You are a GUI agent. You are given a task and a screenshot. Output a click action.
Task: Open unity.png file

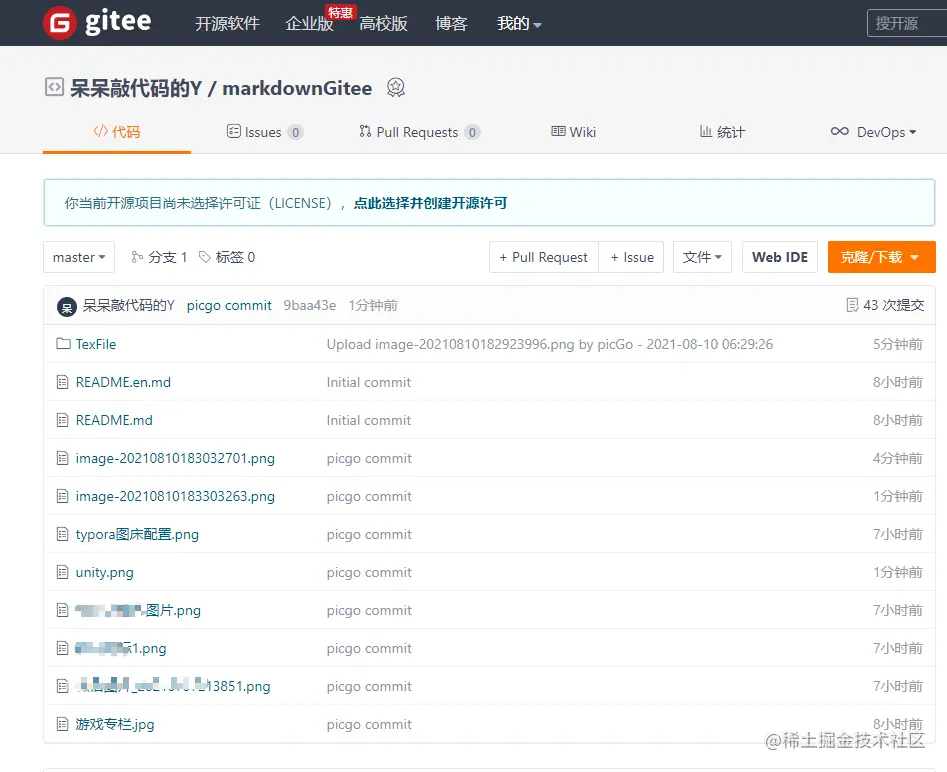104,572
